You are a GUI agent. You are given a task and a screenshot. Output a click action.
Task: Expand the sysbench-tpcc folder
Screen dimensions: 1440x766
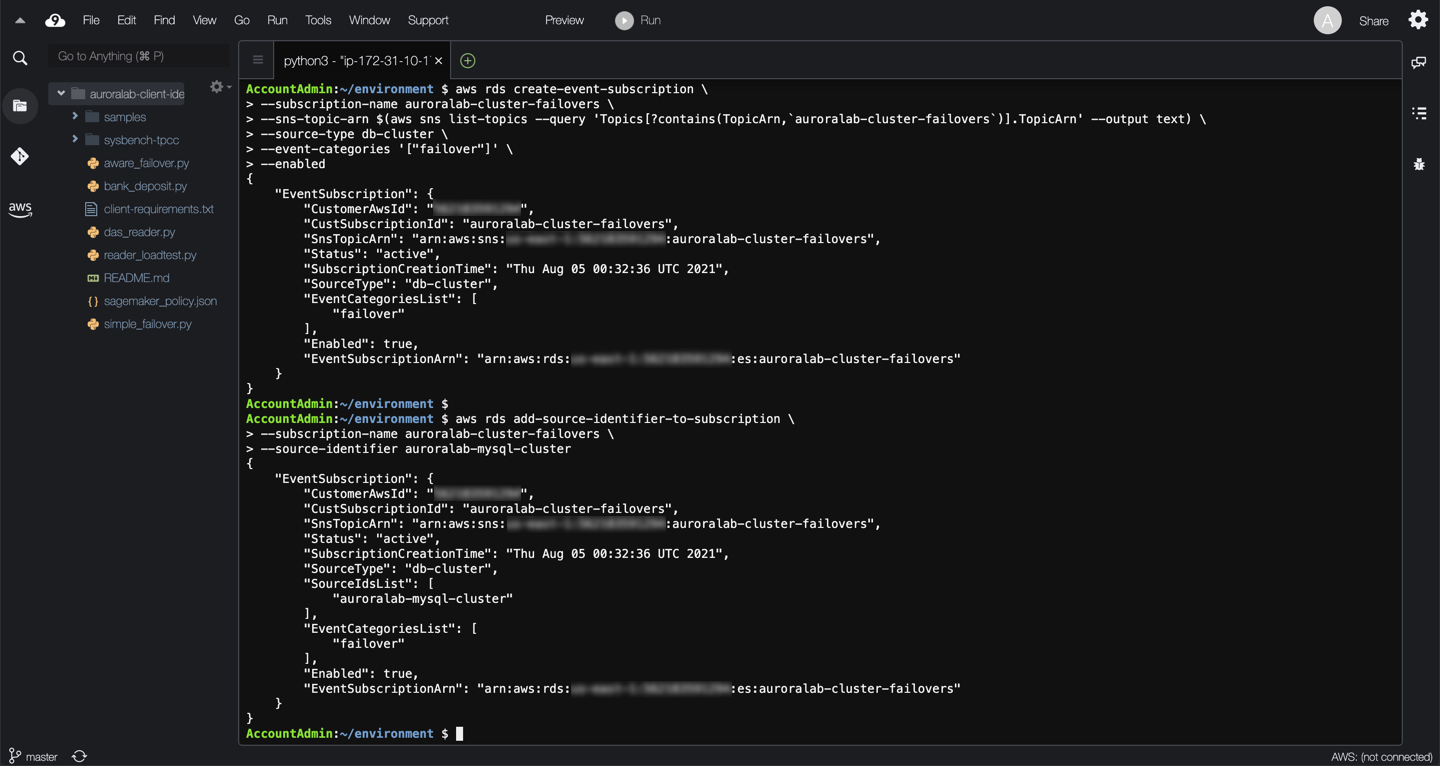pos(75,140)
